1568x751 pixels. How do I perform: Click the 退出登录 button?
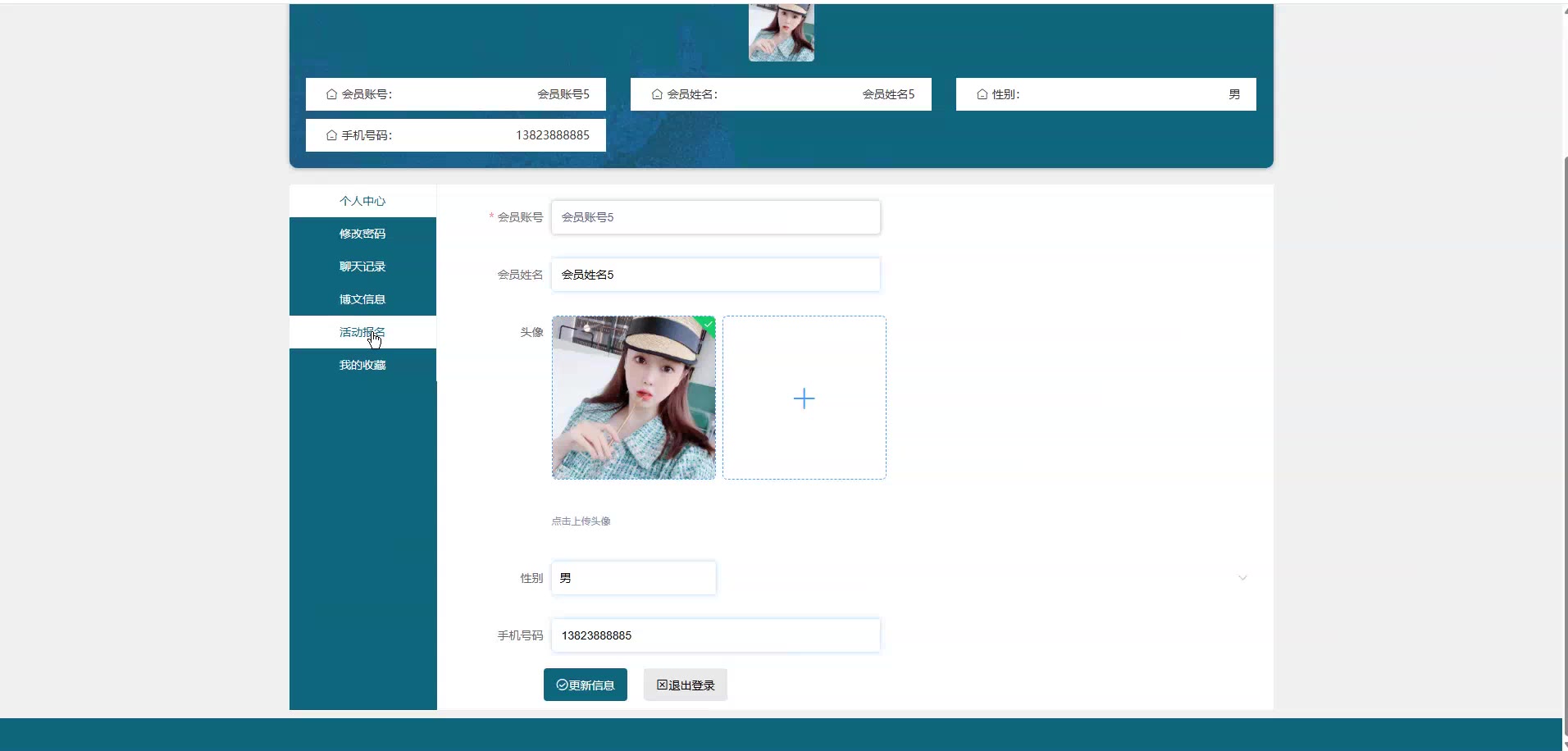[x=685, y=685]
